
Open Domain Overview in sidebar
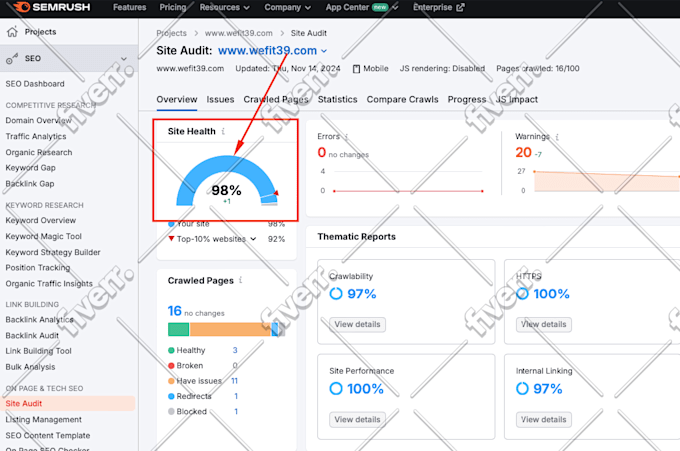pyautogui.click(x=39, y=121)
